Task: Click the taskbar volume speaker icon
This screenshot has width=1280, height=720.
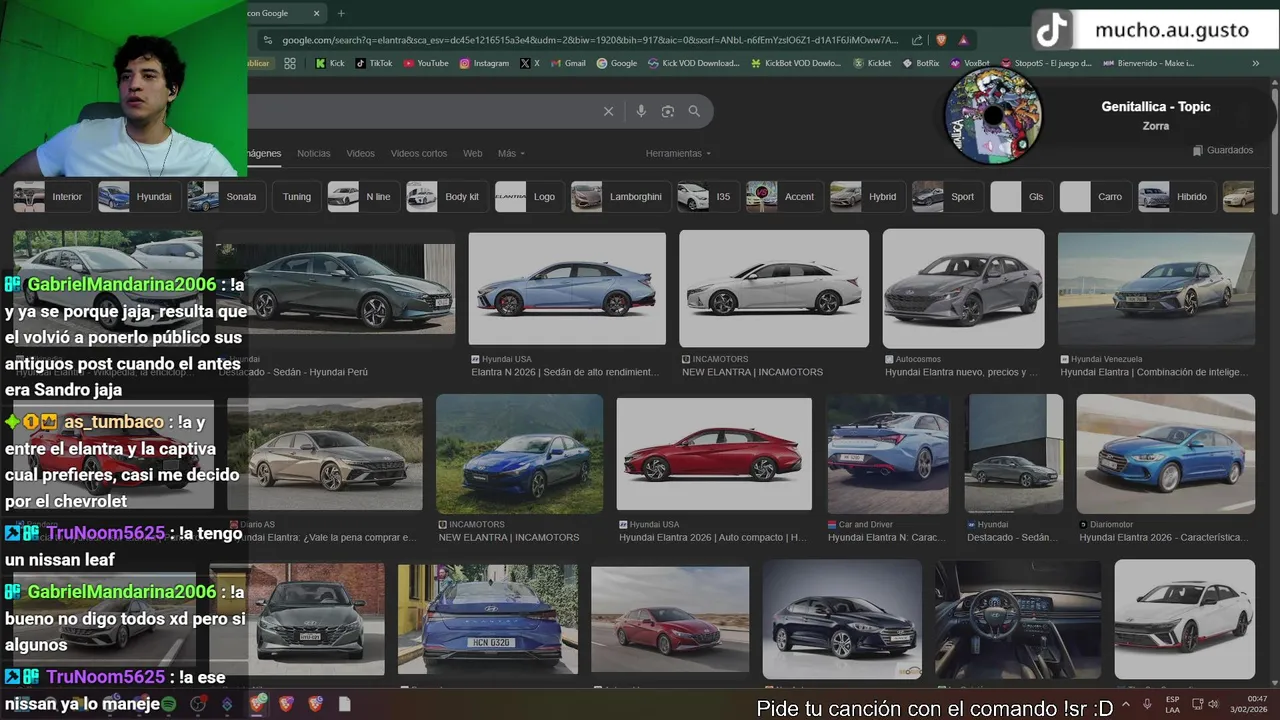Action: click(x=1213, y=704)
